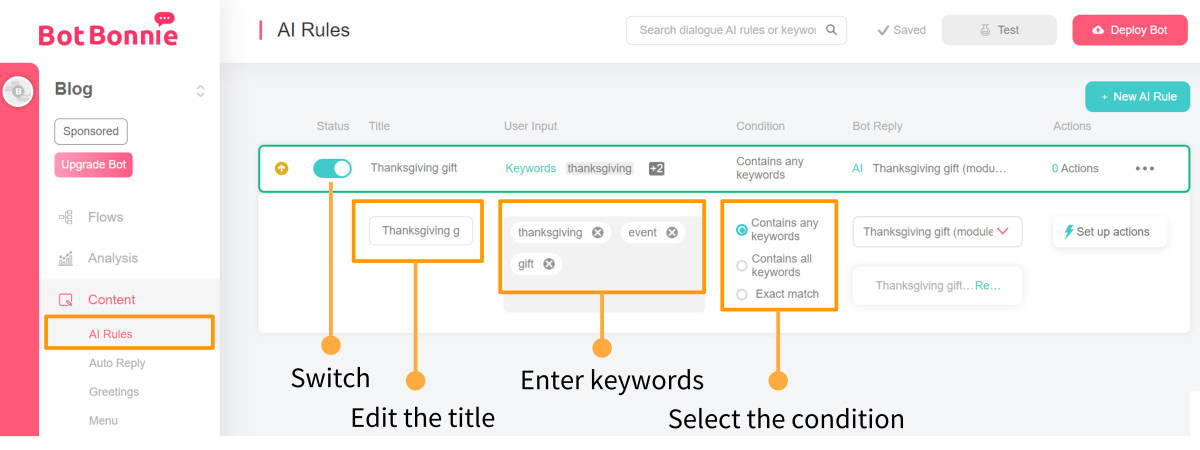The height and width of the screenshot is (450, 1200).
Task: Open the three-dots rule options menu
Action: (1145, 168)
